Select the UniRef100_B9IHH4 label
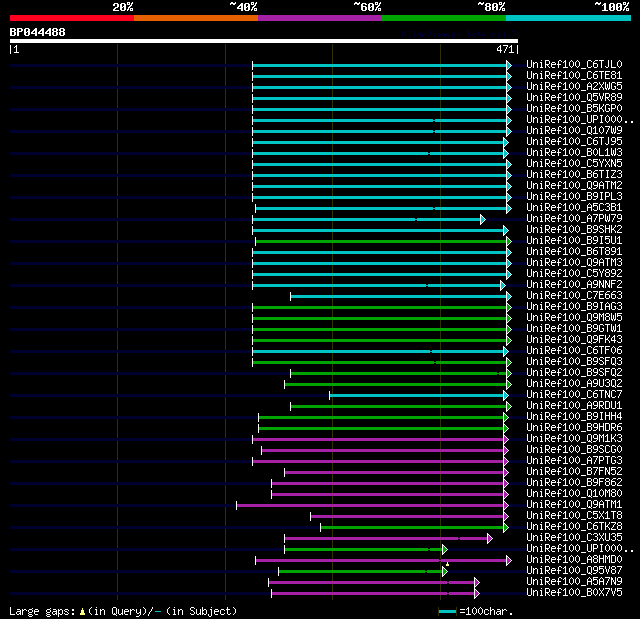Image resolution: width=640 pixels, height=619 pixels. (574, 417)
